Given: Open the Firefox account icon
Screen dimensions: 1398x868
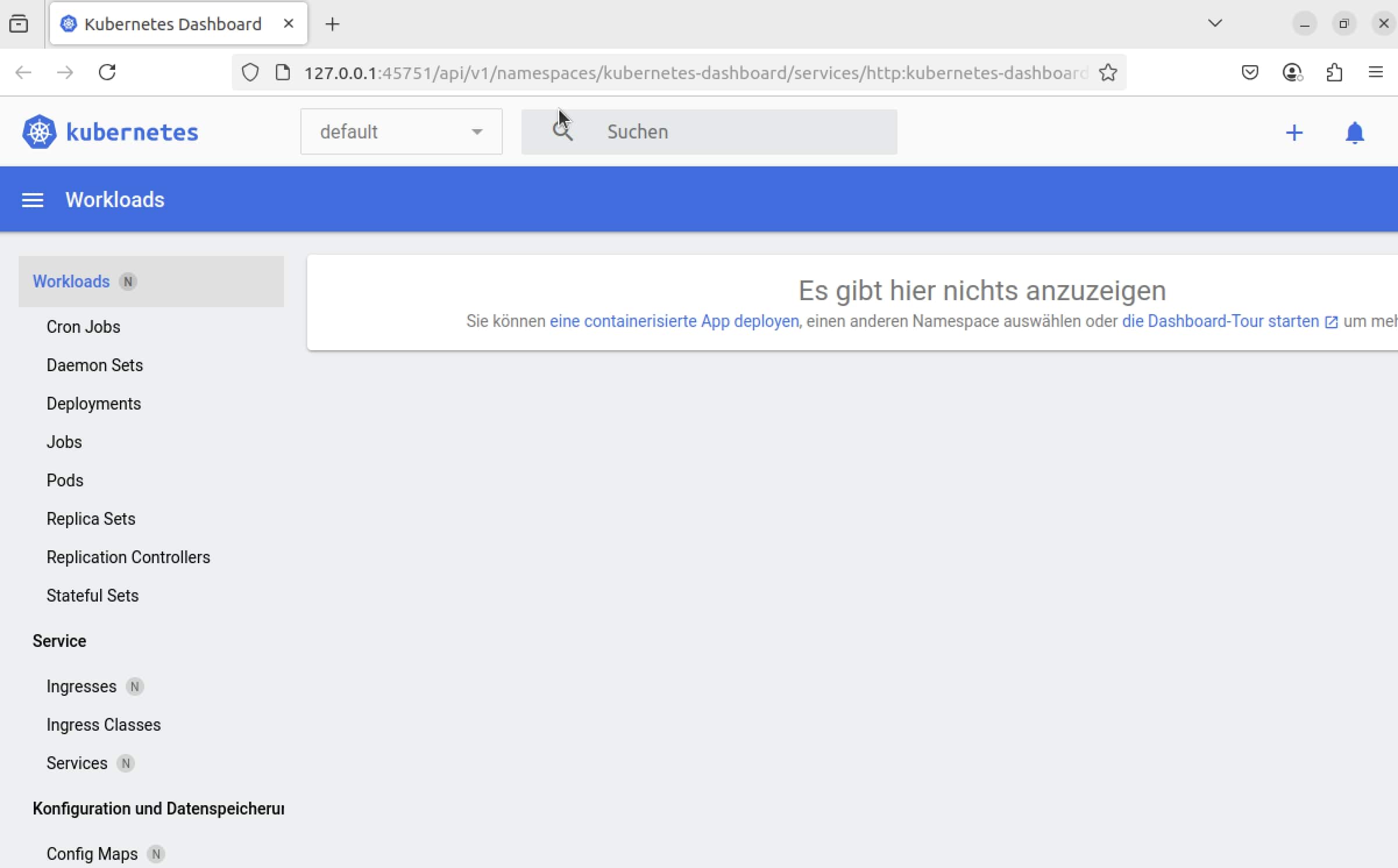Looking at the screenshot, I should (x=1292, y=73).
